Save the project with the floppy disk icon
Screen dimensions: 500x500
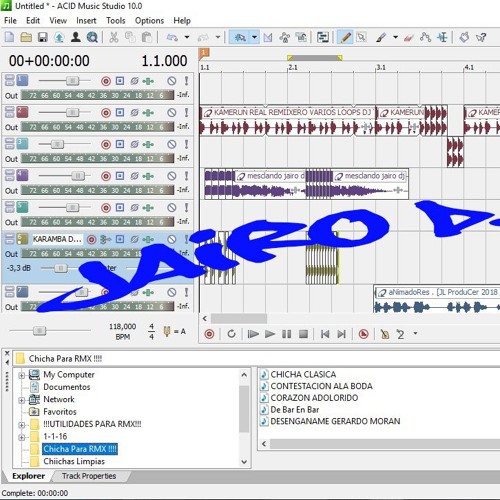(x=43, y=37)
